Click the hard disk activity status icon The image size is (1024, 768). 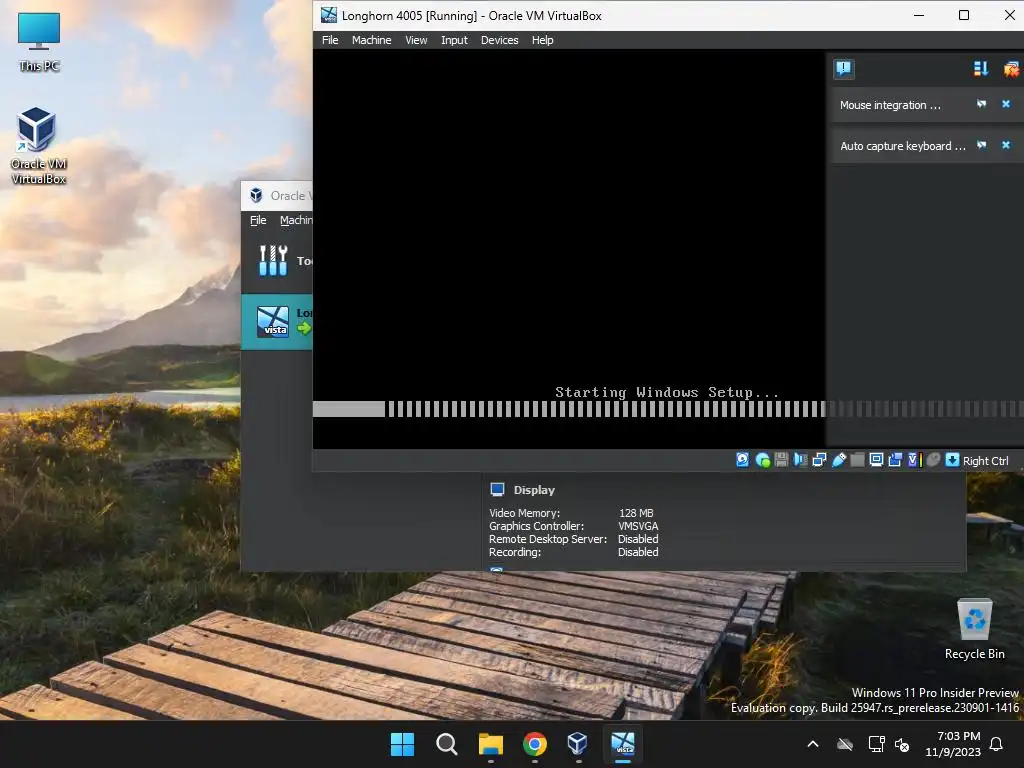pos(743,460)
